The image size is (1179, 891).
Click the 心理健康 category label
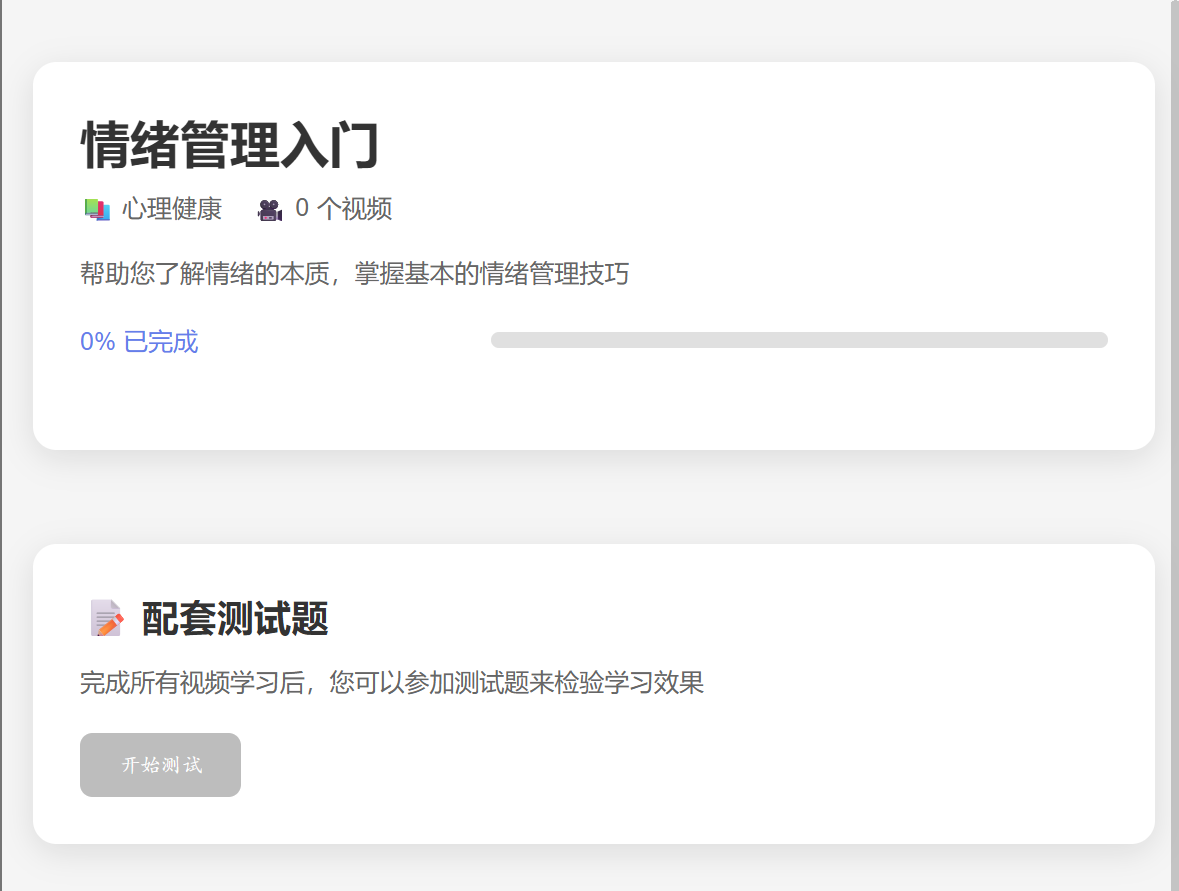pyautogui.click(x=172, y=209)
